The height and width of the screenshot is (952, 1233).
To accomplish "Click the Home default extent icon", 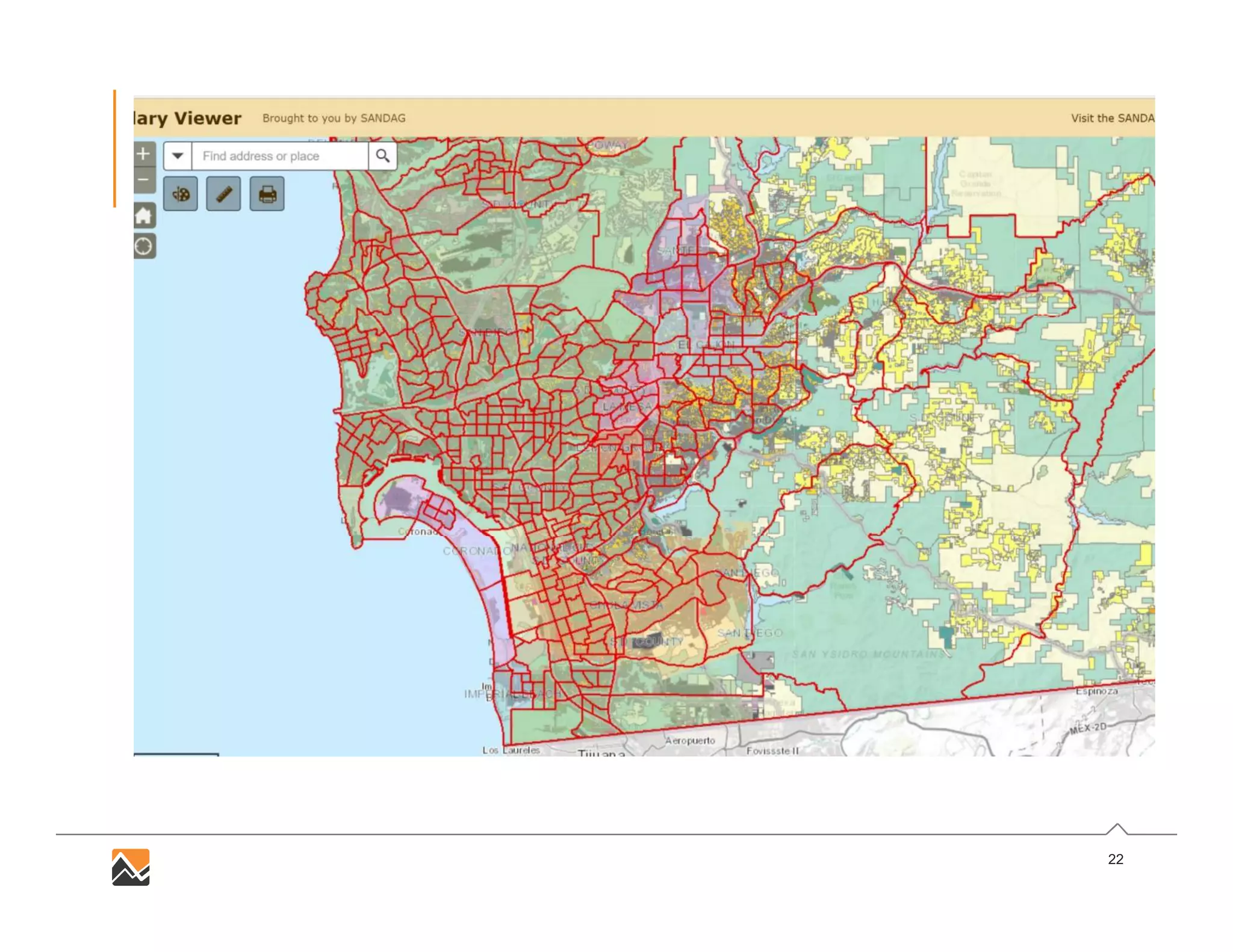I will coord(144,215).
